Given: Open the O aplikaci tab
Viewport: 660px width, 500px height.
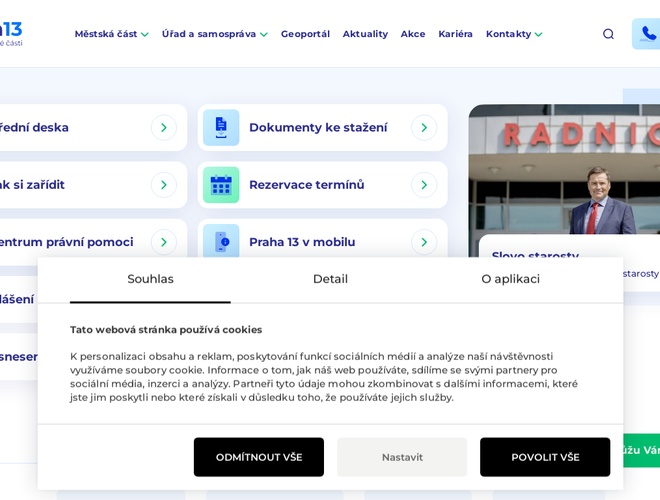Looking at the screenshot, I should click(510, 279).
